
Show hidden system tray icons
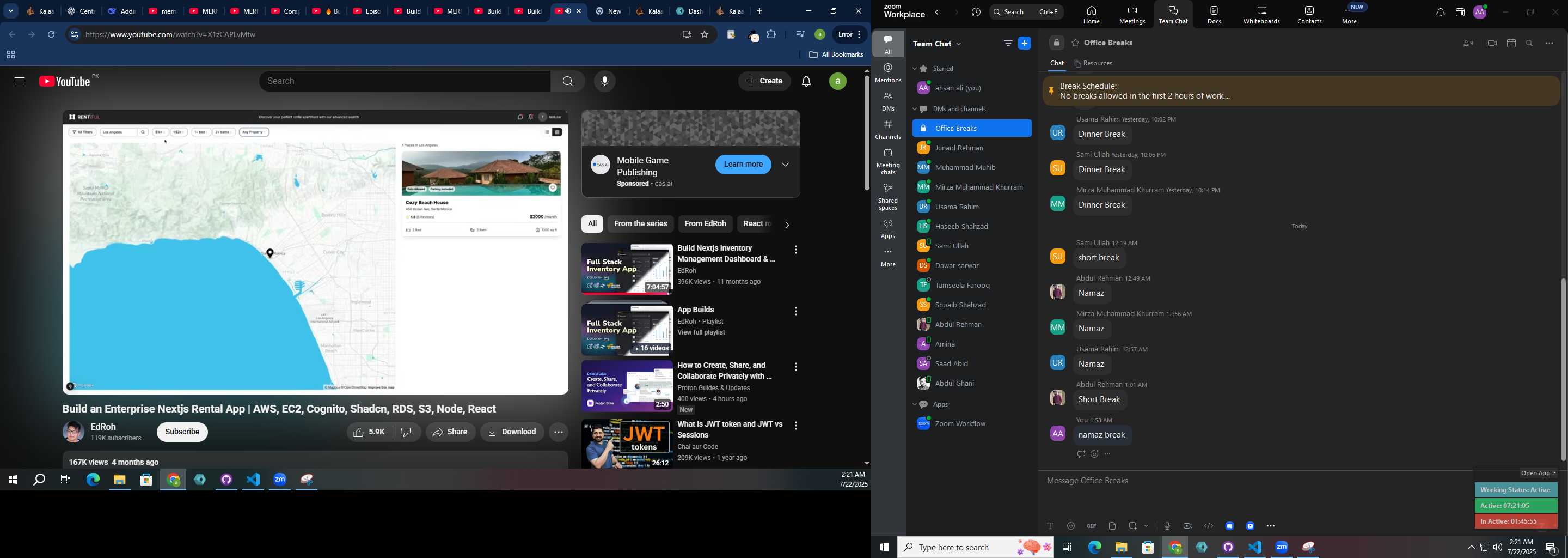pos(1471,548)
